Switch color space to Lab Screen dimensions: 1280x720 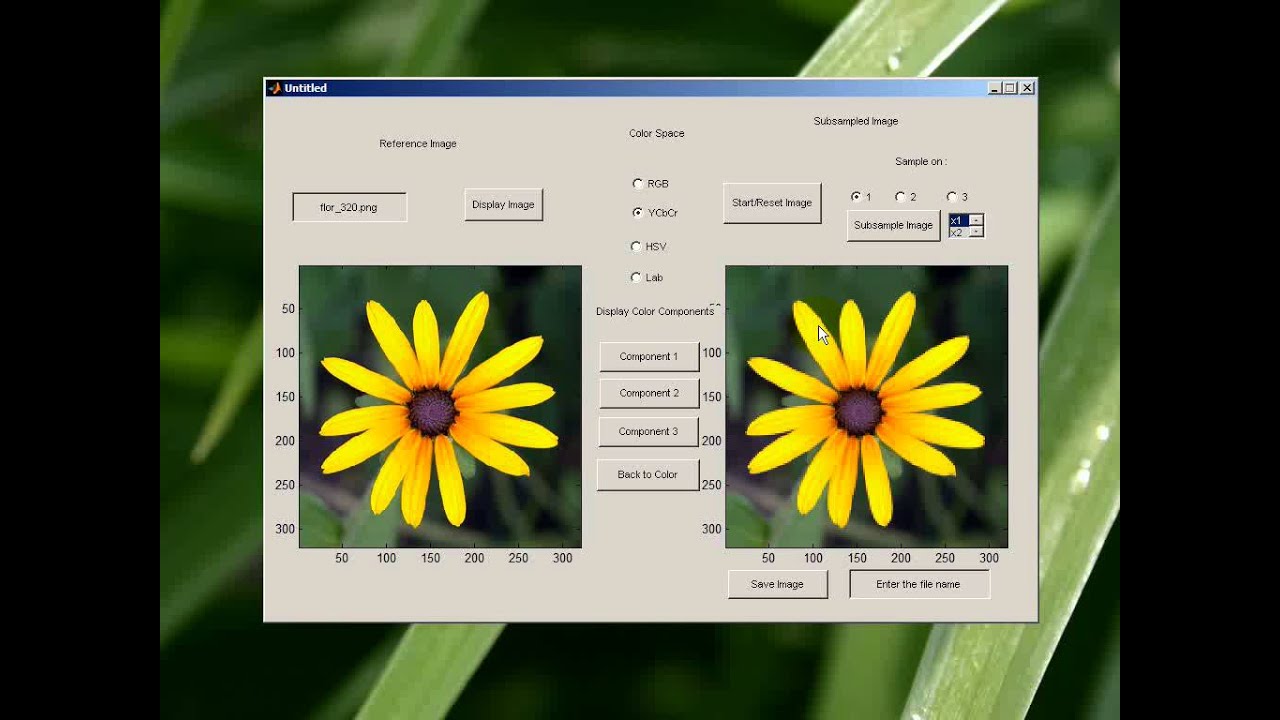point(636,277)
